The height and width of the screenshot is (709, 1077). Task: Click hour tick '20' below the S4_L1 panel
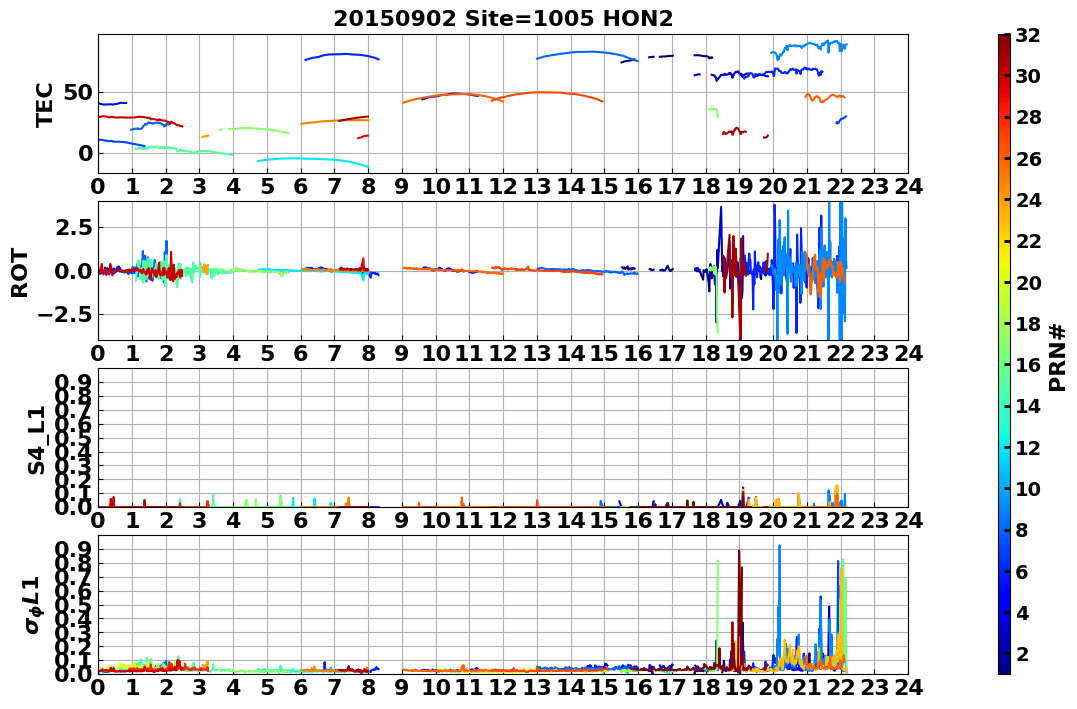coord(773,520)
